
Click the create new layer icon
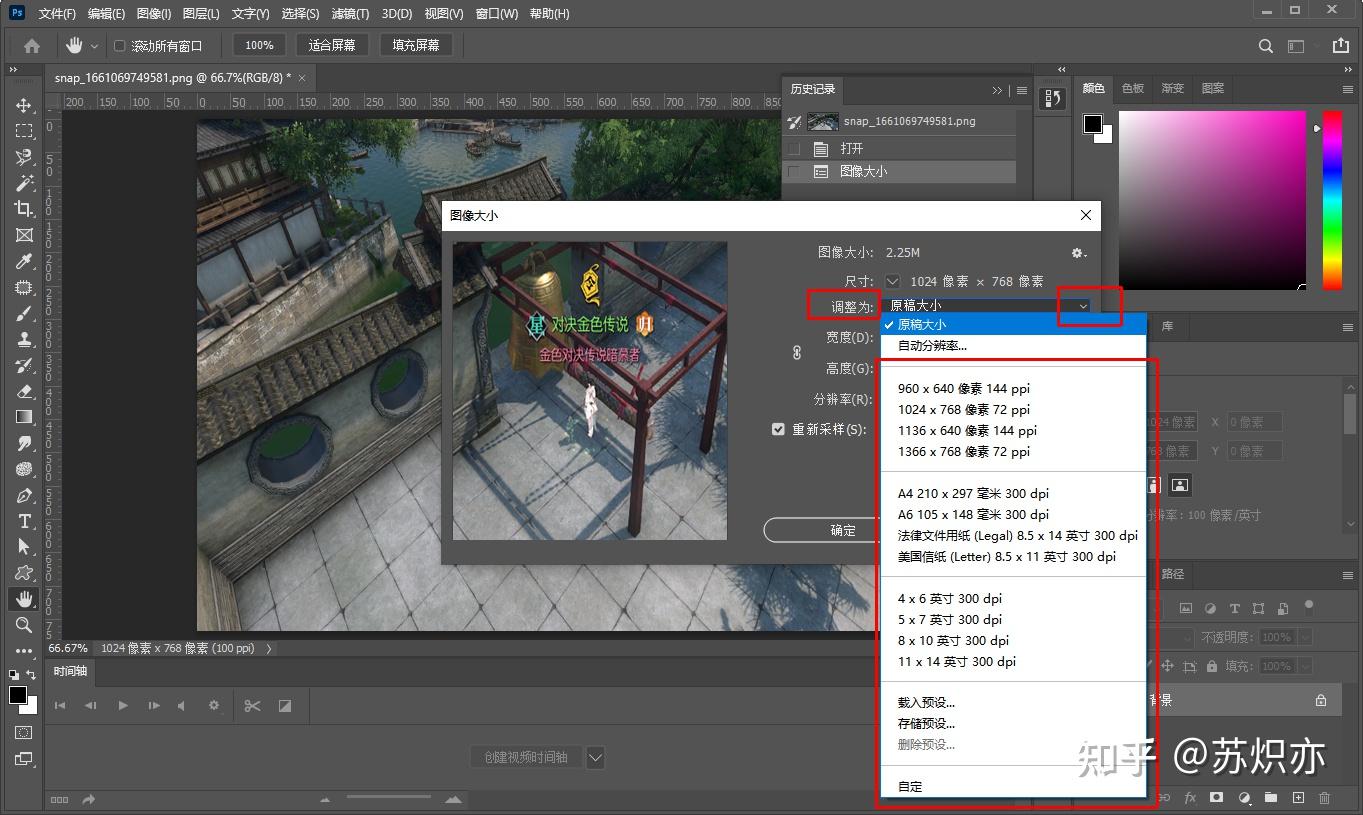pyautogui.click(x=1298, y=797)
